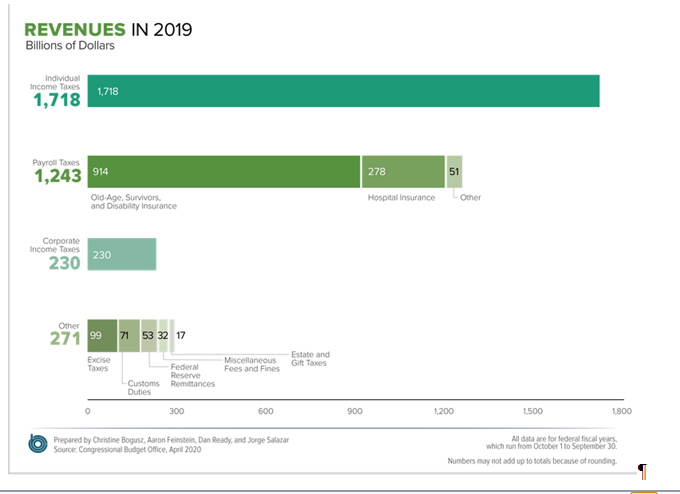
Task: Click the 'All data are for federal fiscal years' note
Action: (x=551, y=442)
